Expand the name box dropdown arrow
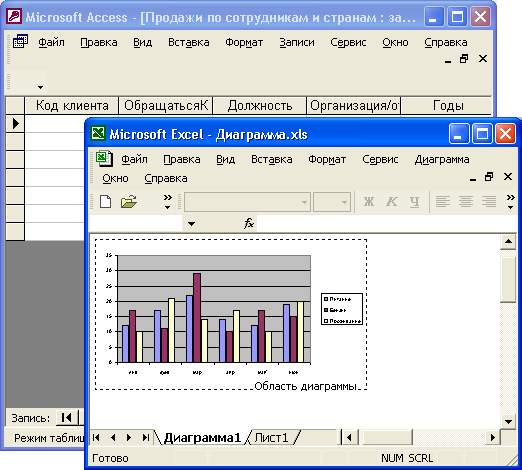The image size is (522, 470). click(x=191, y=224)
